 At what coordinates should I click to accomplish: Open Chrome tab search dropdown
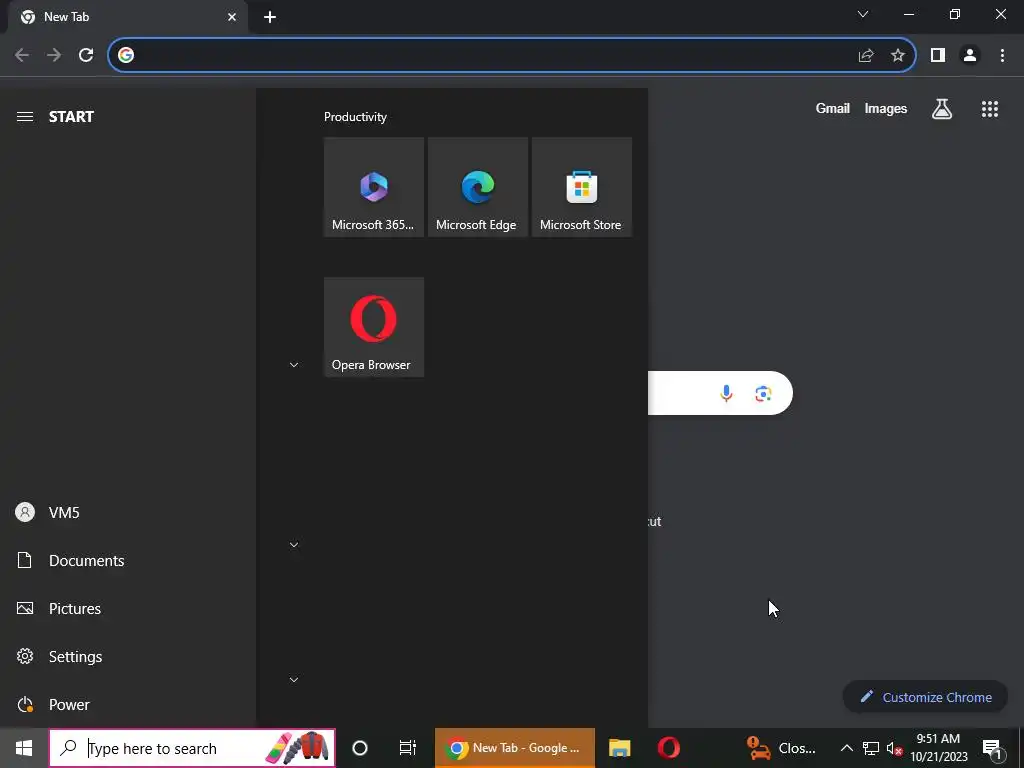pos(863,14)
